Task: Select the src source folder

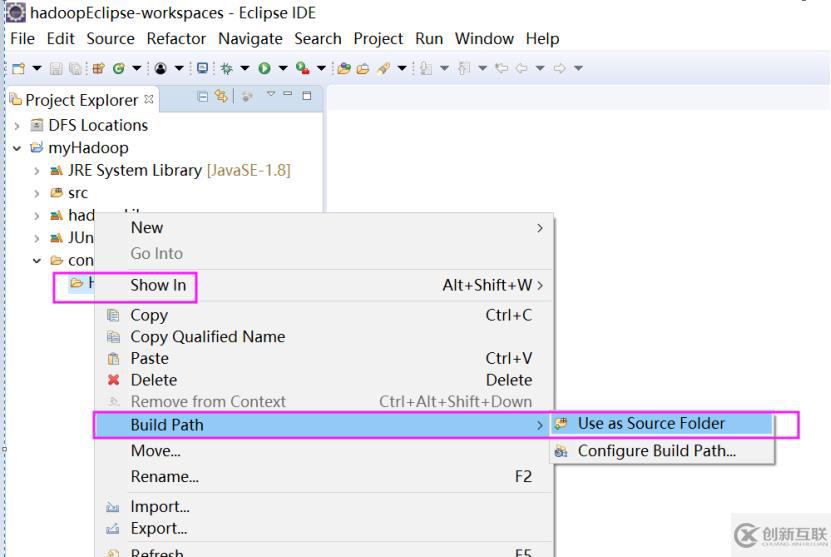Action: click(77, 193)
